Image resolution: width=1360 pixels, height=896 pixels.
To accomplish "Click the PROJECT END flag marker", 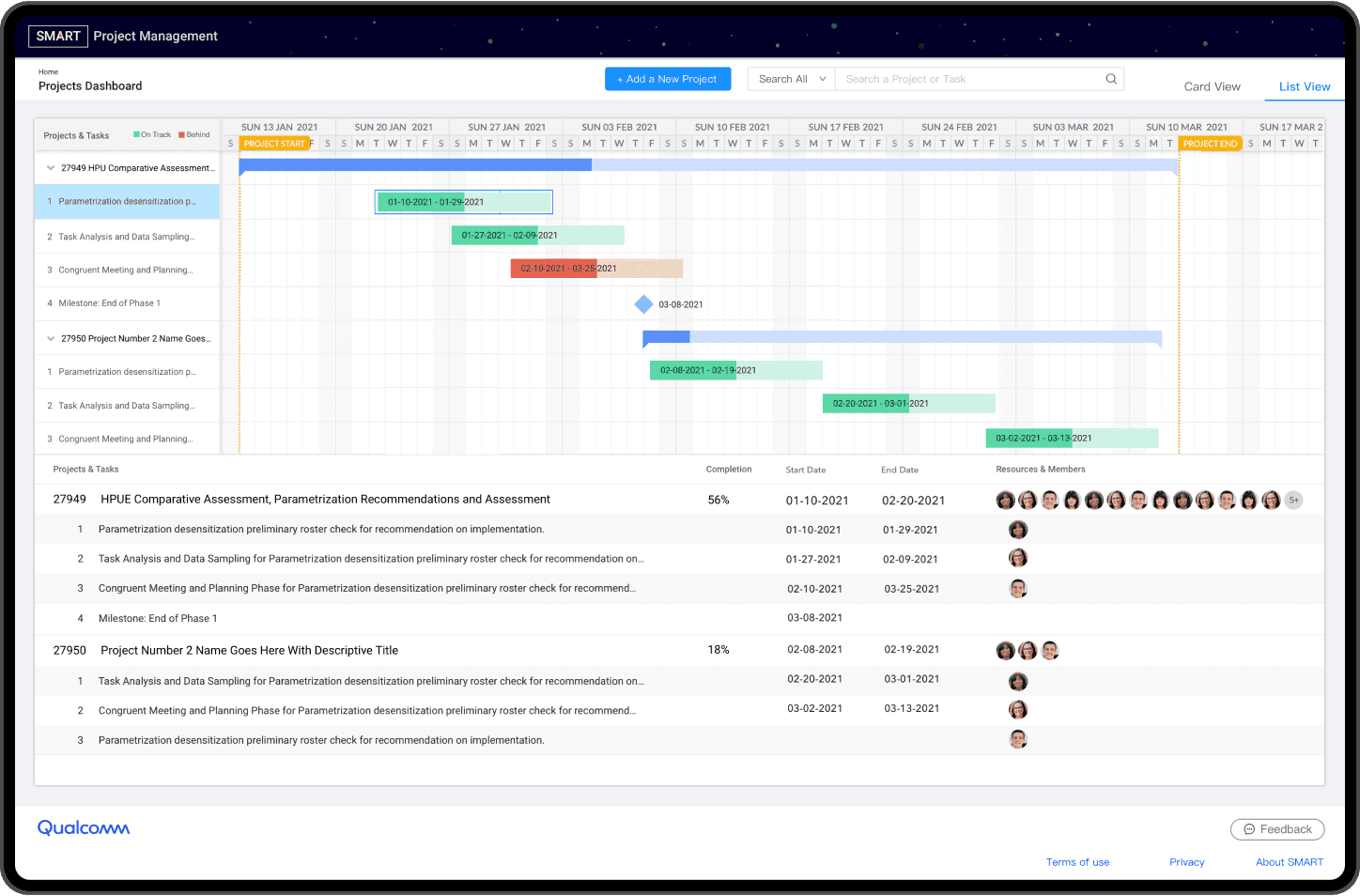I will tap(1210, 144).
